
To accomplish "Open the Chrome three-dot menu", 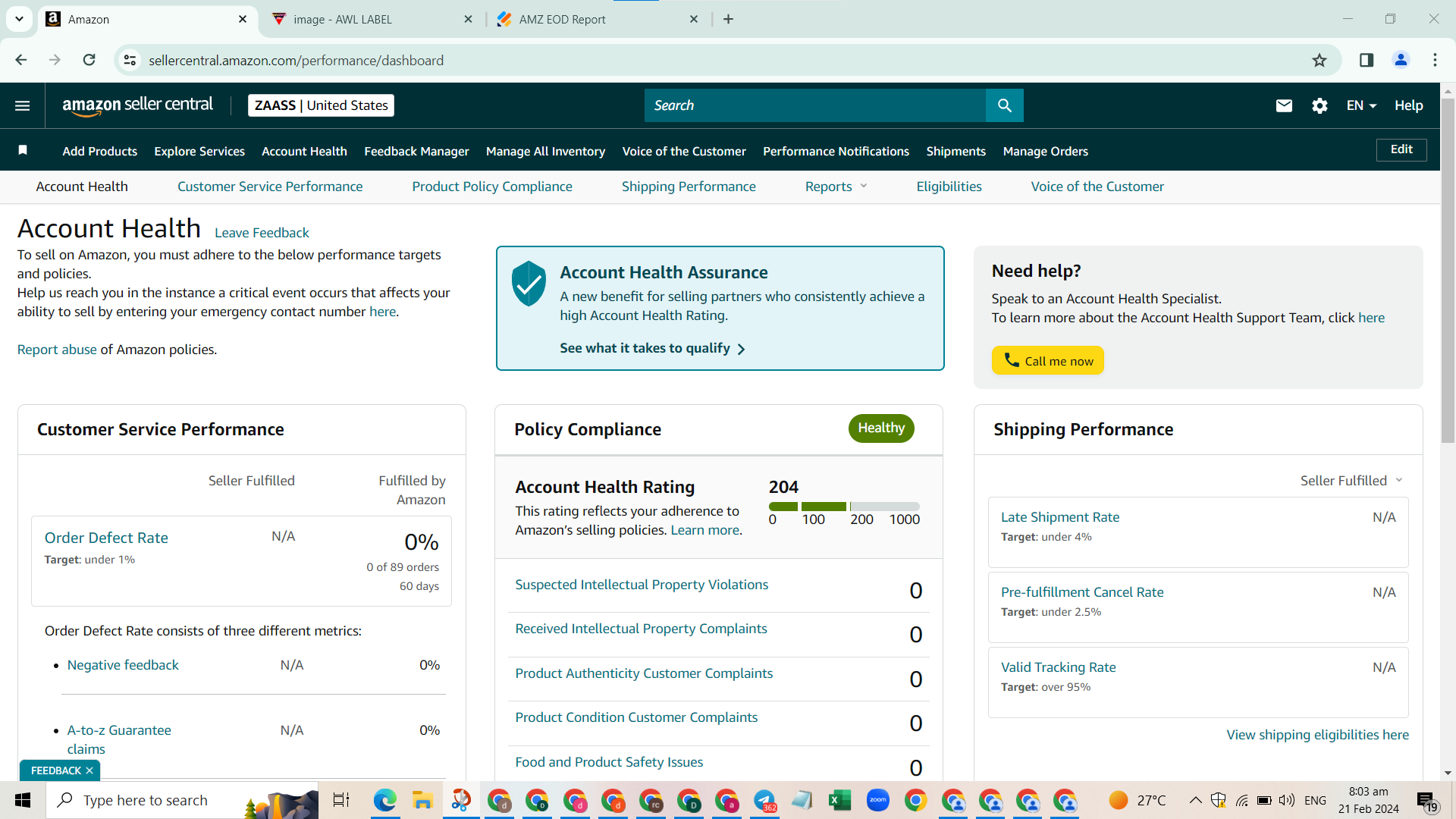I will coord(1435,60).
